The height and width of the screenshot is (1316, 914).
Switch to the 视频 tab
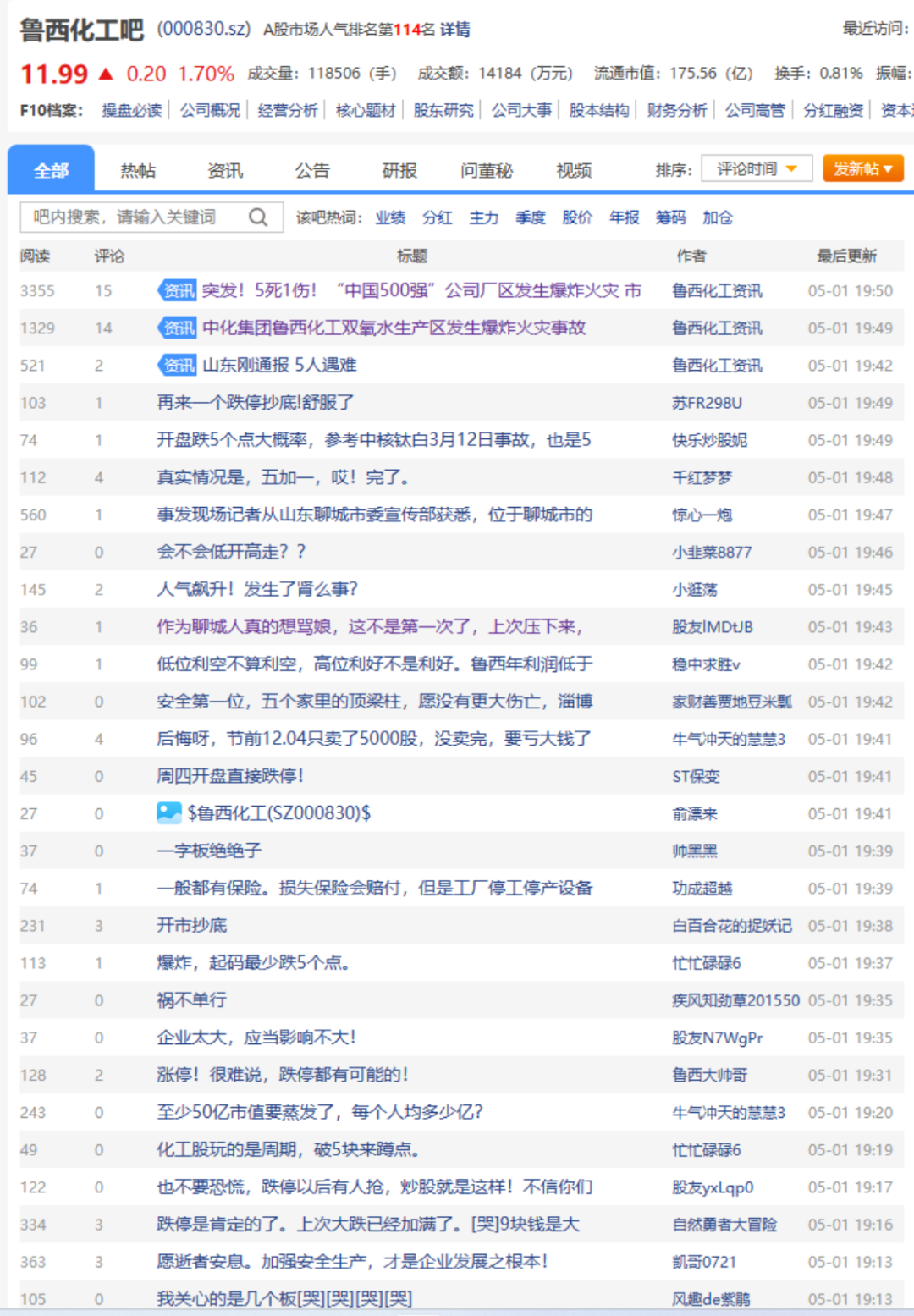[x=574, y=170]
